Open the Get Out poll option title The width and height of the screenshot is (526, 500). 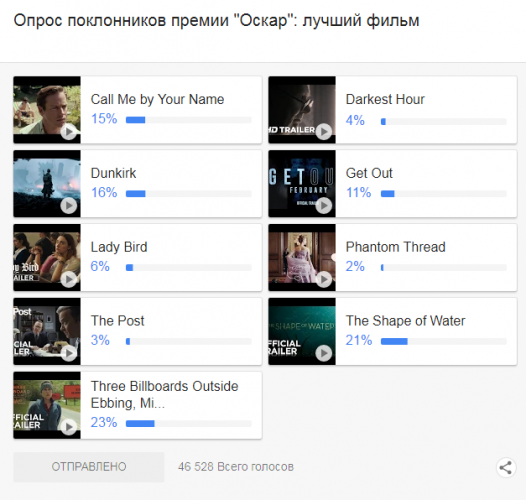pos(369,173)
